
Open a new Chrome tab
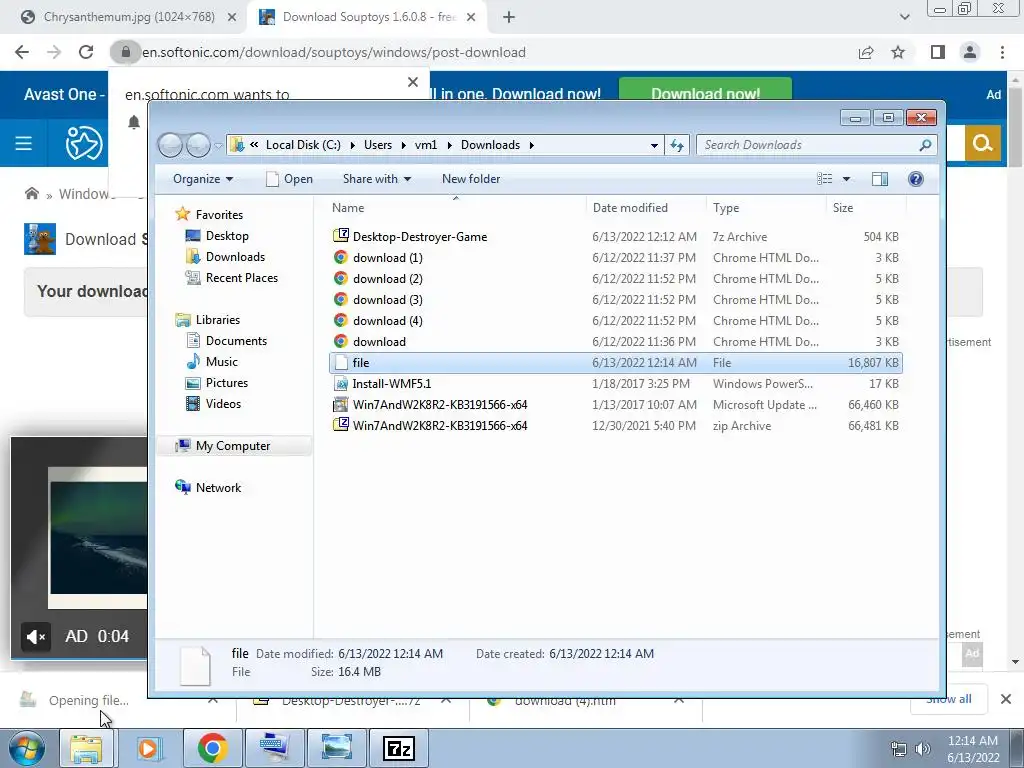coord(509,18)
